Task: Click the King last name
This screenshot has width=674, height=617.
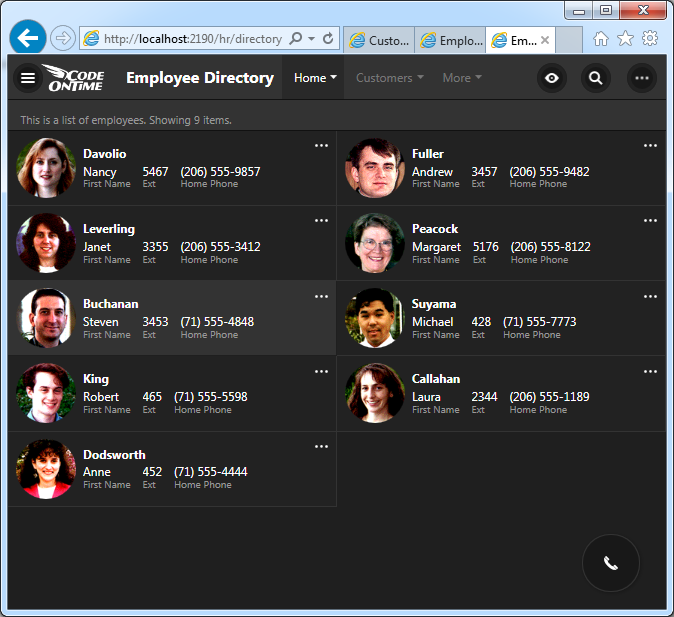Action: pyautogui.click(x=96, y=379)
